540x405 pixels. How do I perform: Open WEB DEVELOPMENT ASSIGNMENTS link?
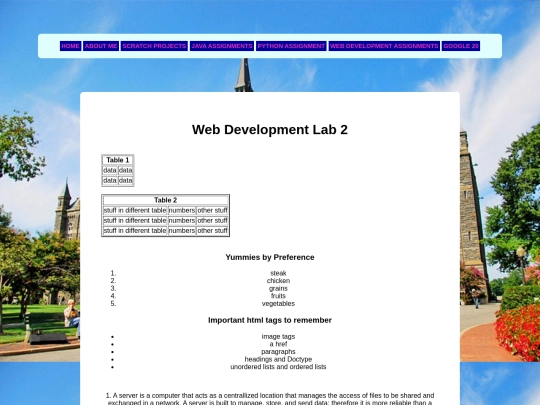pyautogui.click(x=384, y=46)
